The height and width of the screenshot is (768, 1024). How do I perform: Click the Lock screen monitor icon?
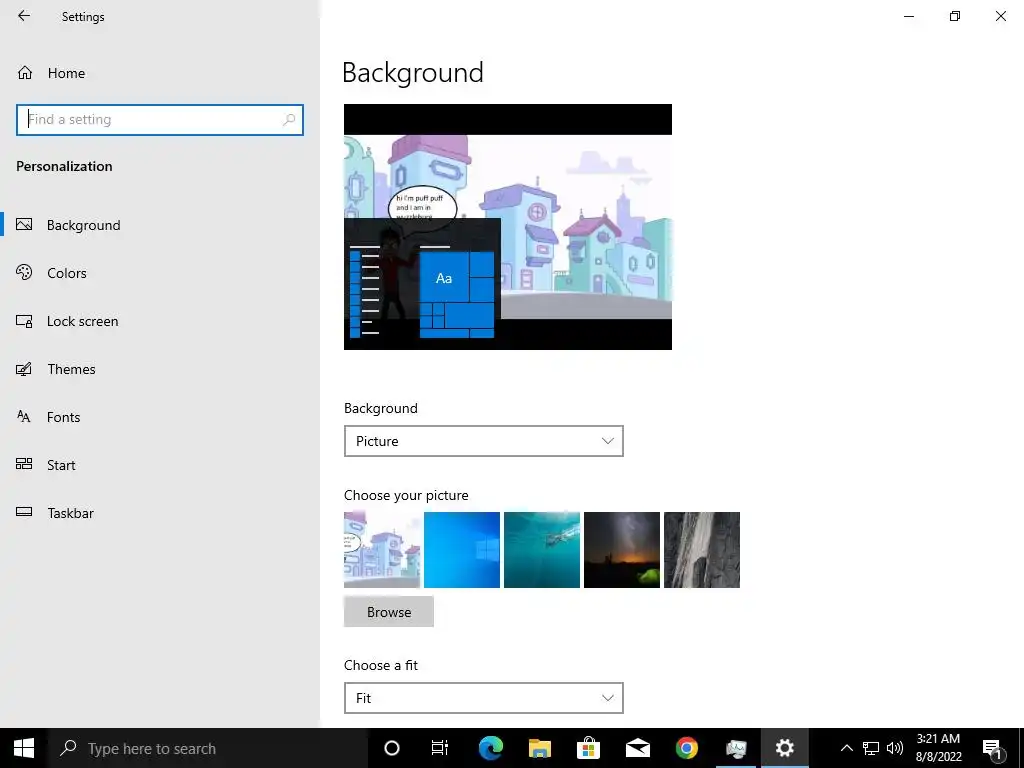coord(24,321)
